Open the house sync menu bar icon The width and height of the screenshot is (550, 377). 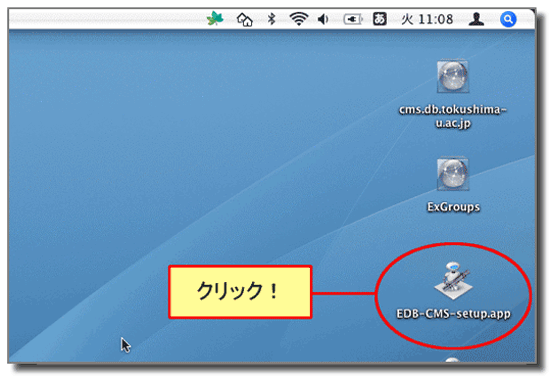244,19
